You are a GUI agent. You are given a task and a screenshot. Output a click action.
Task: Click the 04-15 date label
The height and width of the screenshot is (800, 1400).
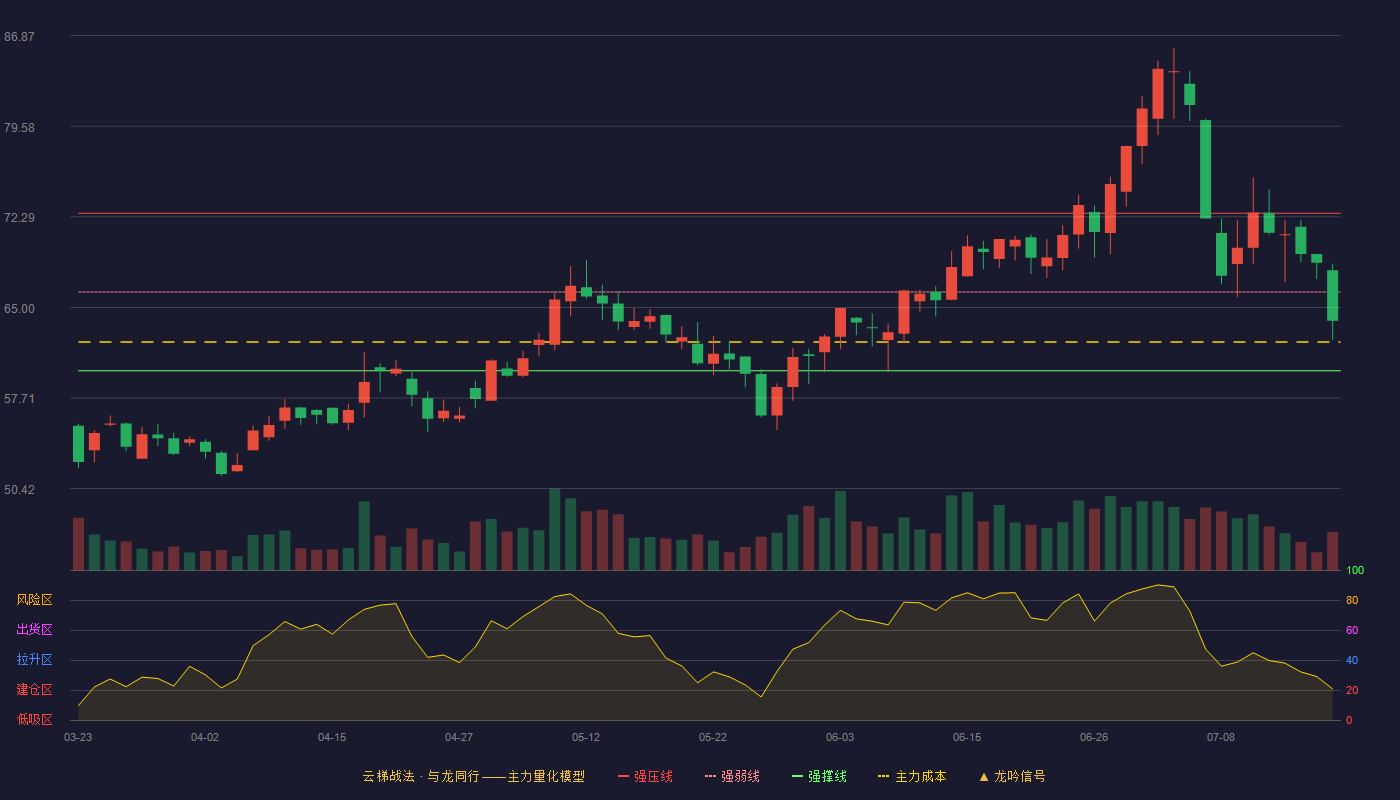tap(332, 737)
